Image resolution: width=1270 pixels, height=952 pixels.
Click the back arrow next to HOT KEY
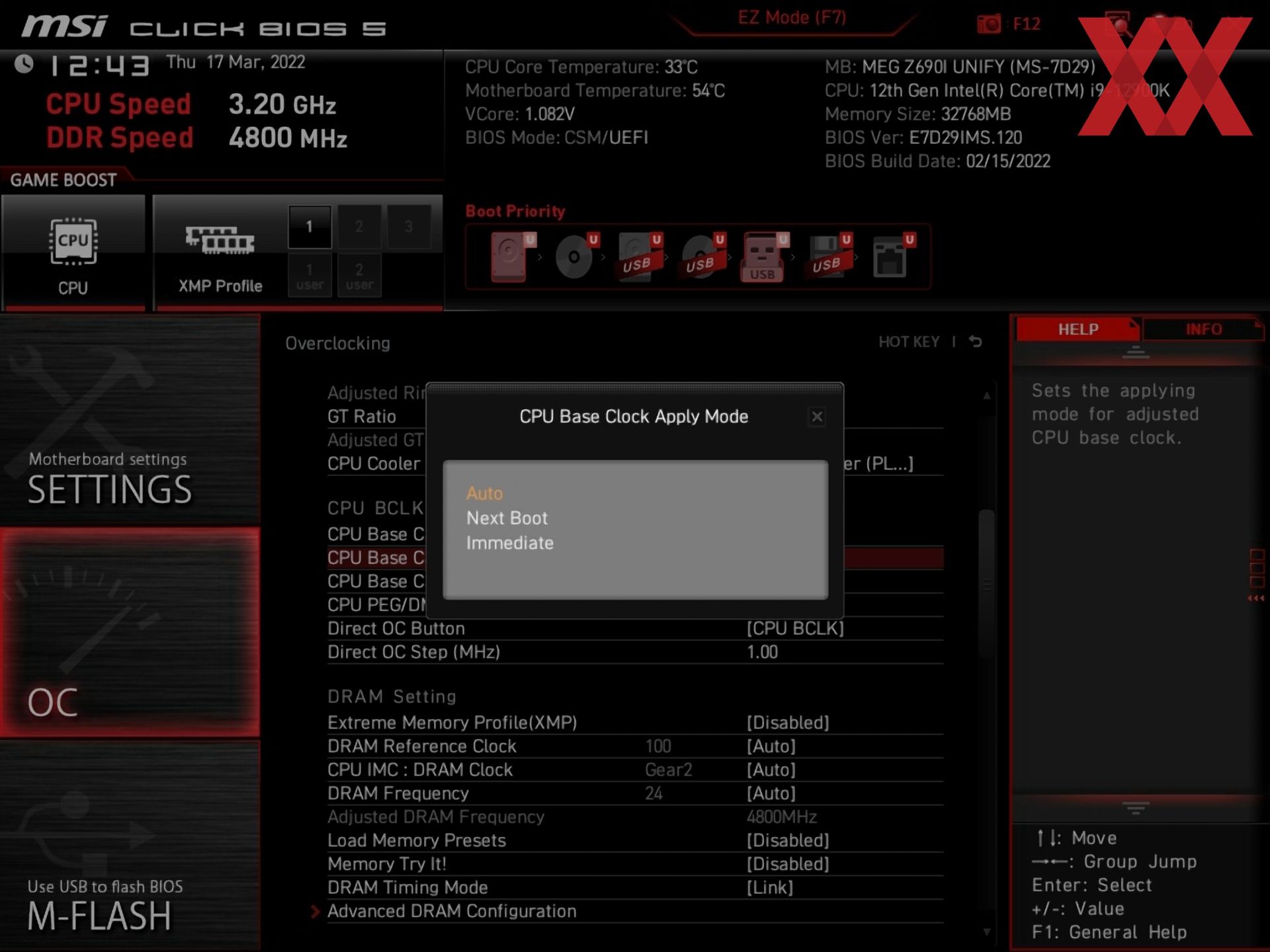pyautogui.click(x=976, y=342)
